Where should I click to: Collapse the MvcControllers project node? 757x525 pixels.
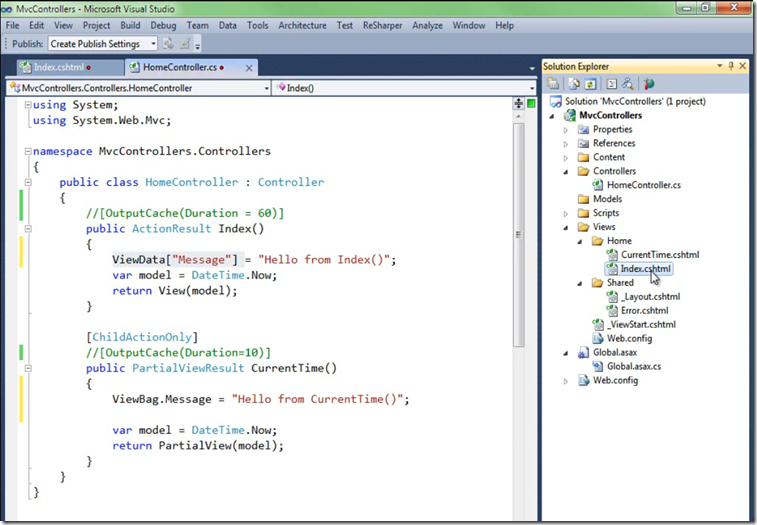552,116
